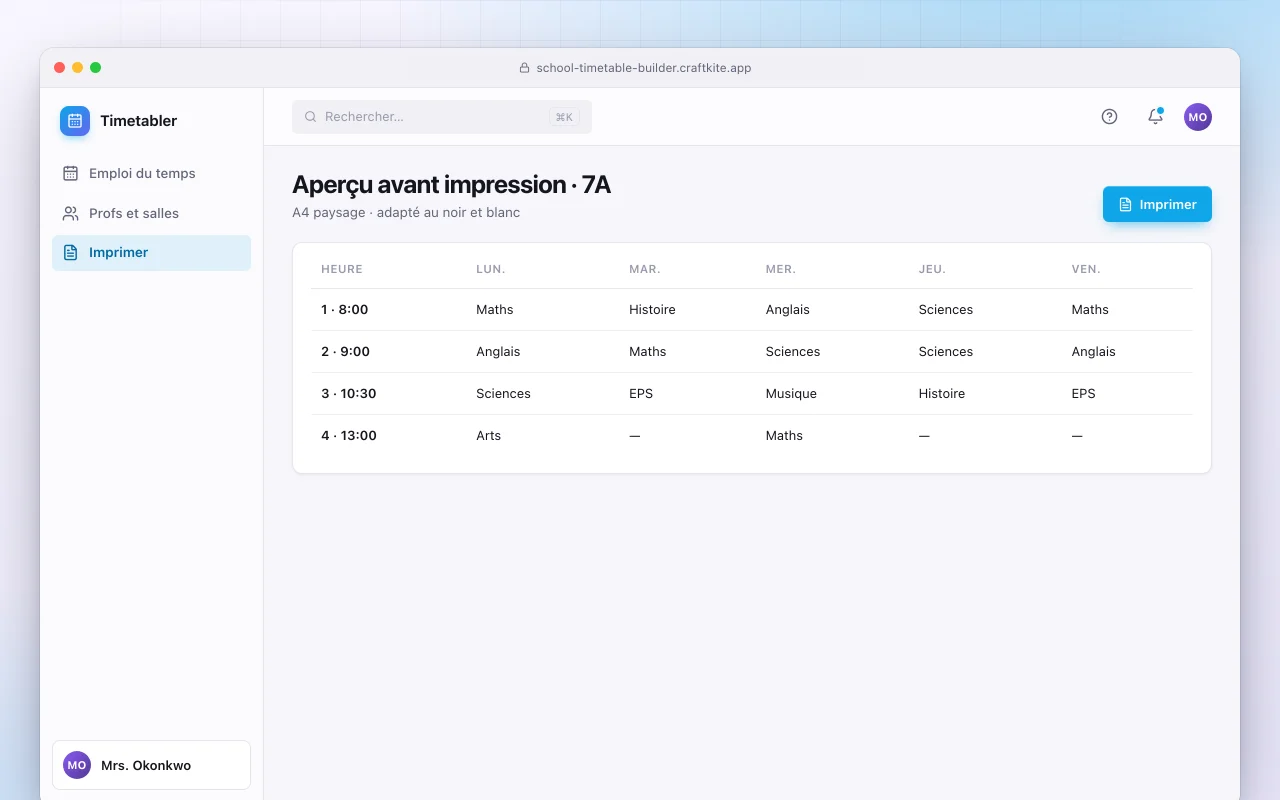1280x800 pixels.
Task: Click the subtitle "A4 paysage · adapté au noir et blanc"
Action: pos(406,212)
